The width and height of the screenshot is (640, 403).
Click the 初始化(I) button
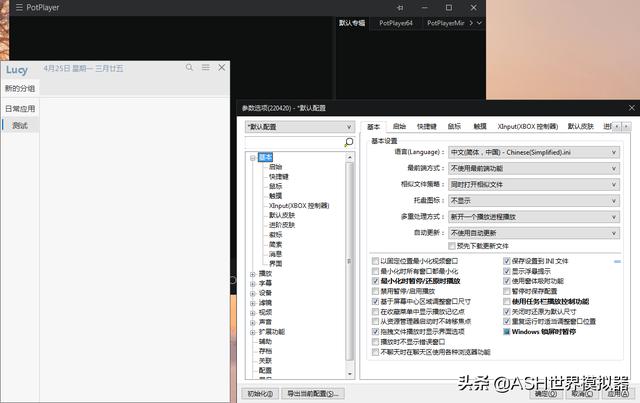260,394
